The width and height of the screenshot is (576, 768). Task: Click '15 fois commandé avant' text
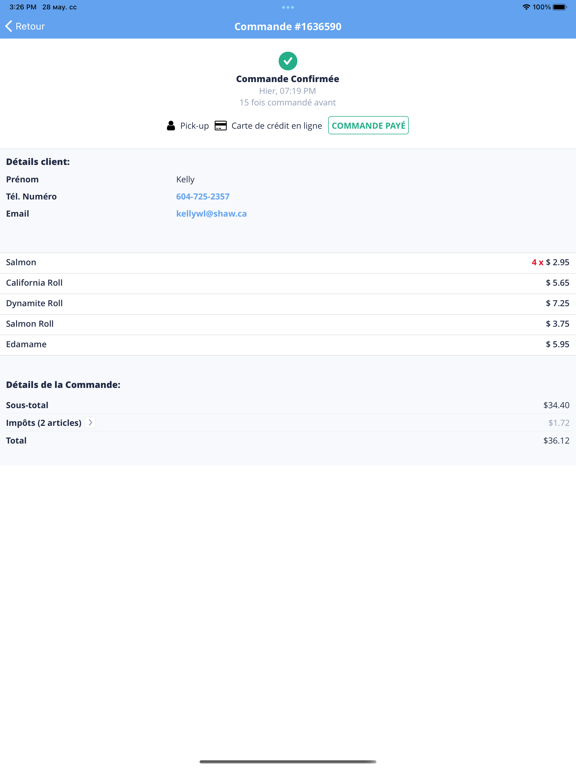[288, 102]
